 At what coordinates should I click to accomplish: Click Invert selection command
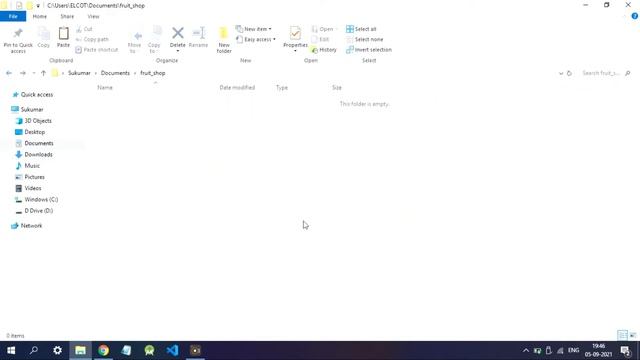tap(369, 49)
